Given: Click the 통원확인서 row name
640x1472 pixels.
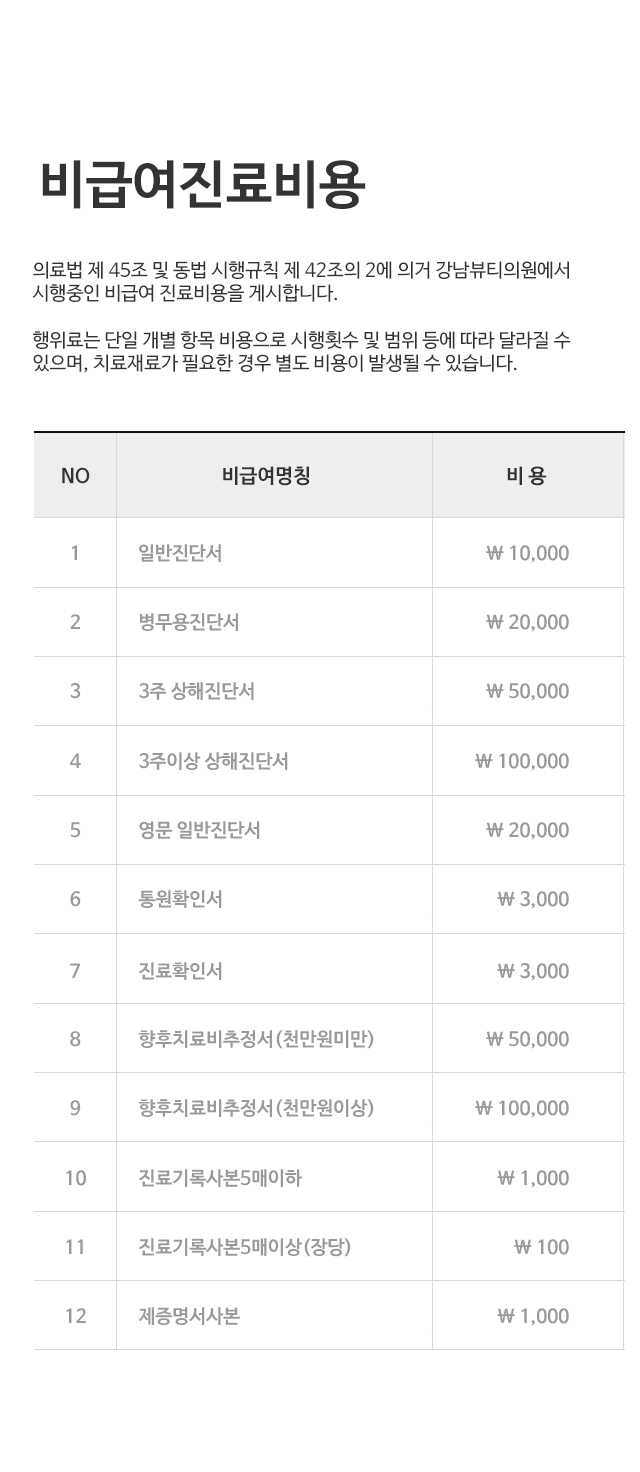Looking at the screenshot, I should tap(180, 899).
